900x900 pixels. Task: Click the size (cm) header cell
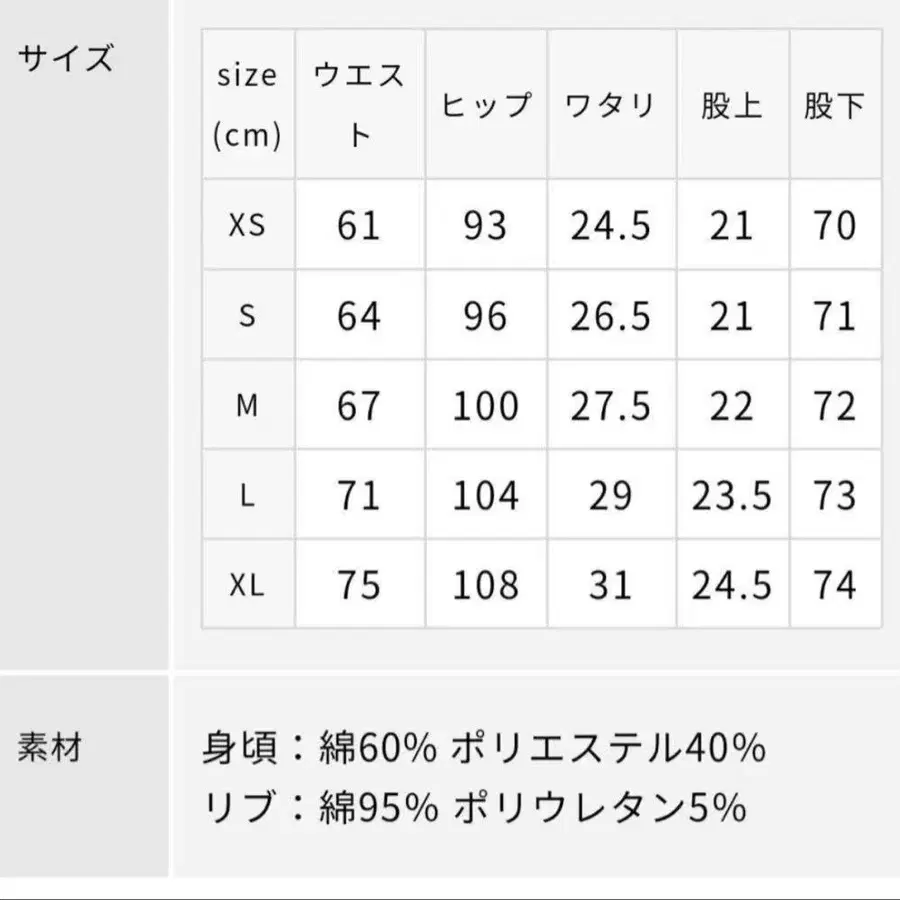coord(247,104)
